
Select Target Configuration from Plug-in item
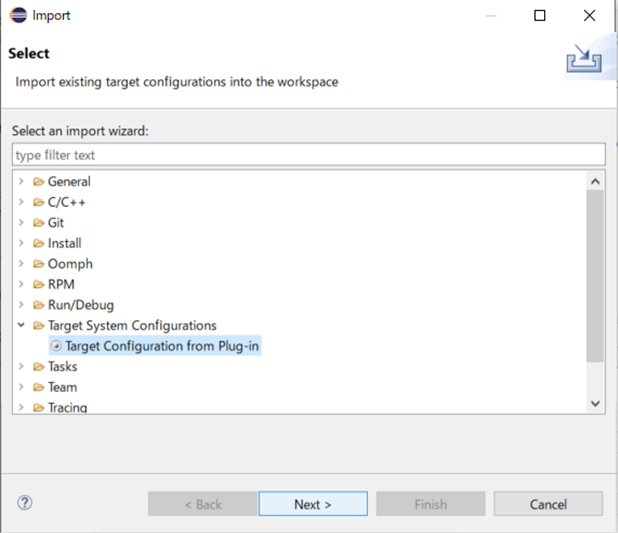click(x=162, y=346)
